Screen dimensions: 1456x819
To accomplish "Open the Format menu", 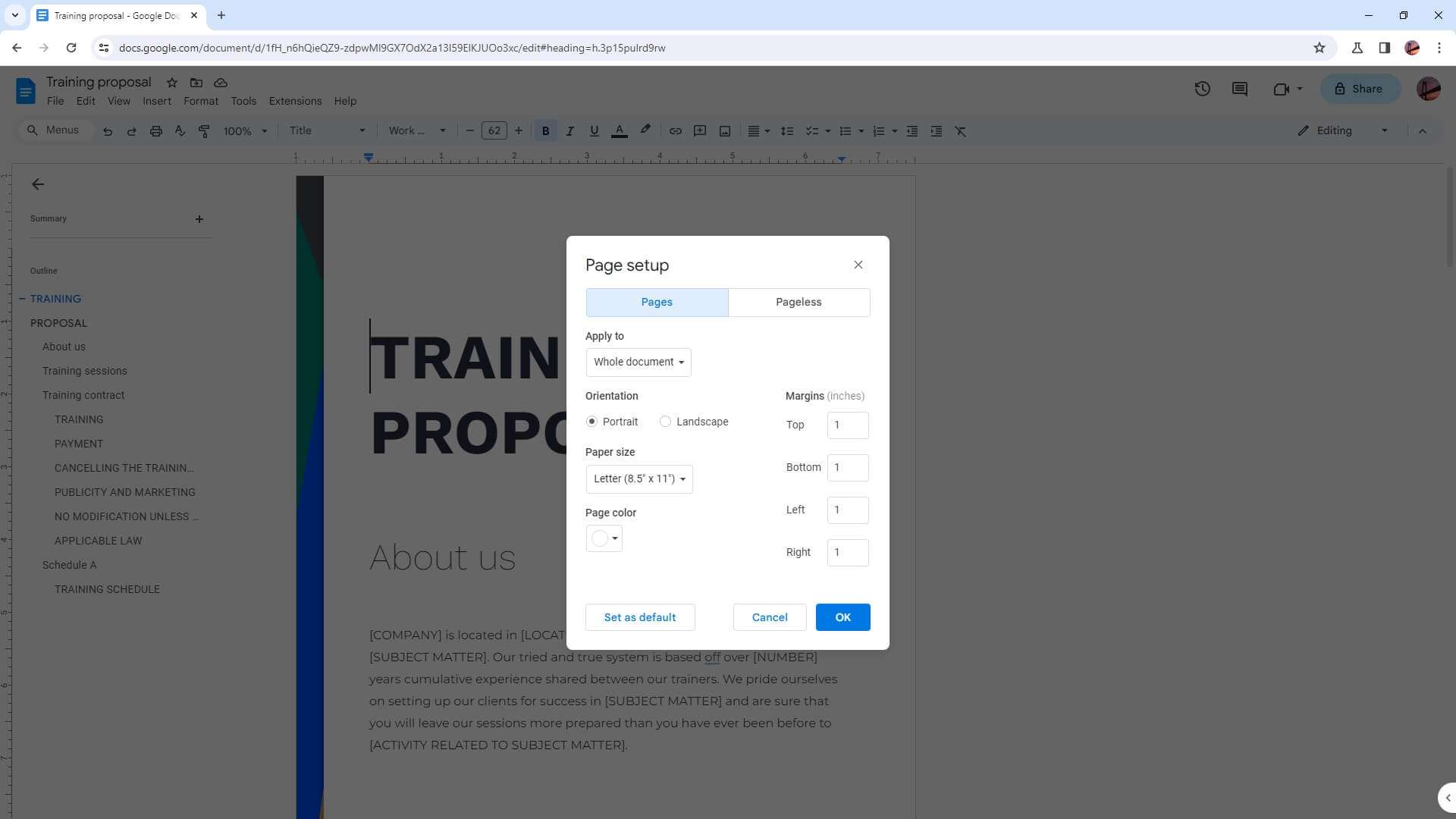I will (x=201, y=101).
